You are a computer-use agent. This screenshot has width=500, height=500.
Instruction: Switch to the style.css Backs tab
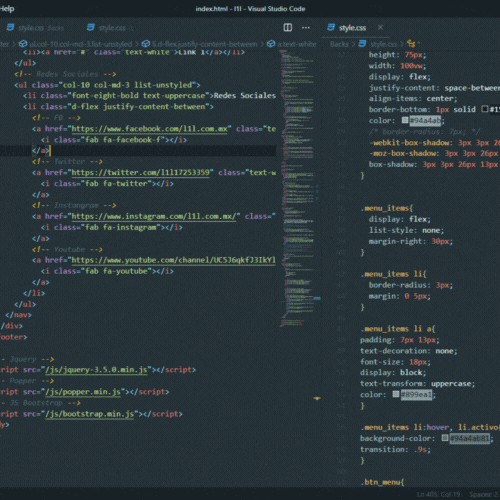pos(35,28)
